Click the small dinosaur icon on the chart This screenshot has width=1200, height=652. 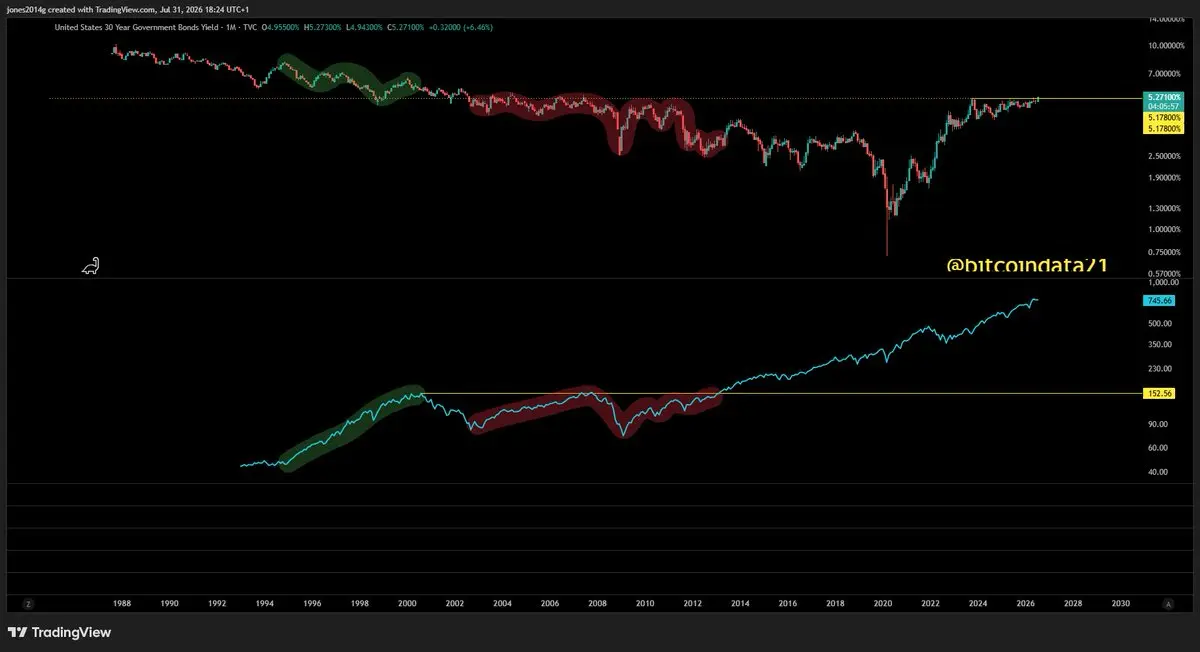click(90, 266)
